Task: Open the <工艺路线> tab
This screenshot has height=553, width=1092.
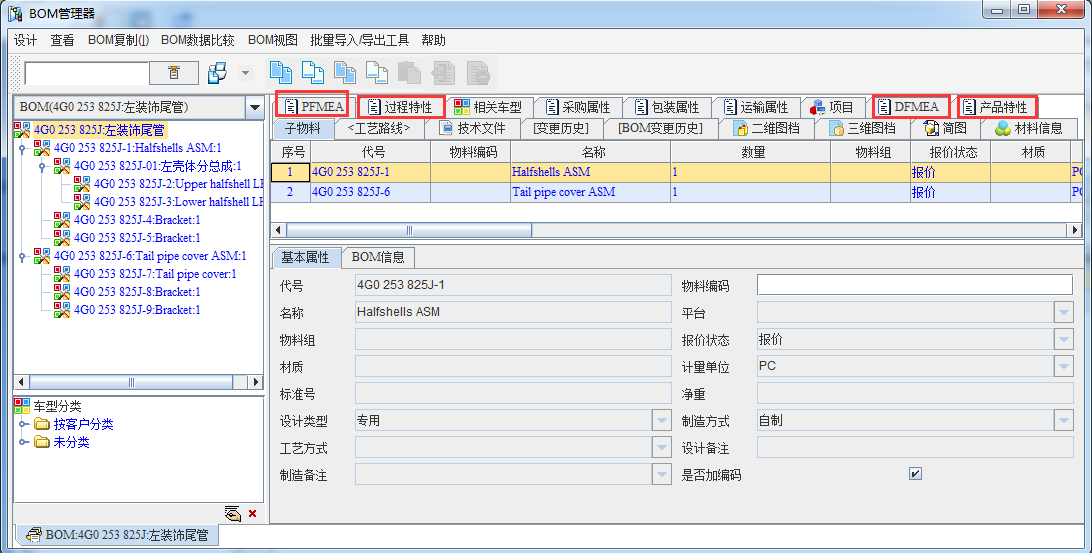Action: [377, 128]
